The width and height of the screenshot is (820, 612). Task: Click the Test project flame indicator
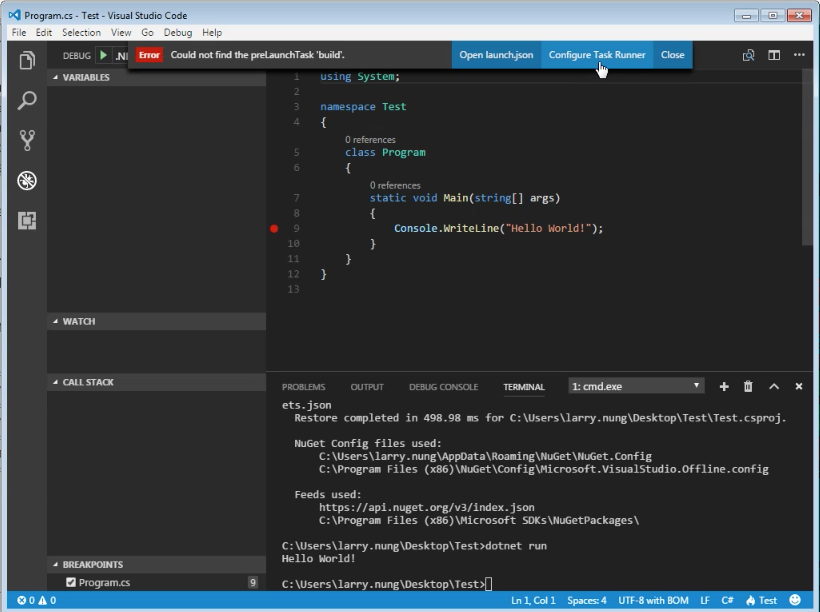click(x=761, y=600)
